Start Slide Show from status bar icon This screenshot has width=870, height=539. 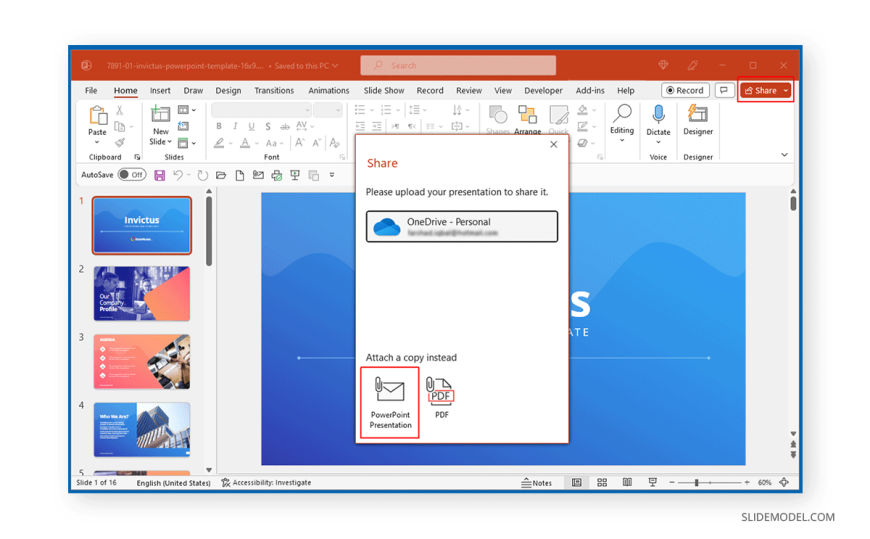pos(652,482)
